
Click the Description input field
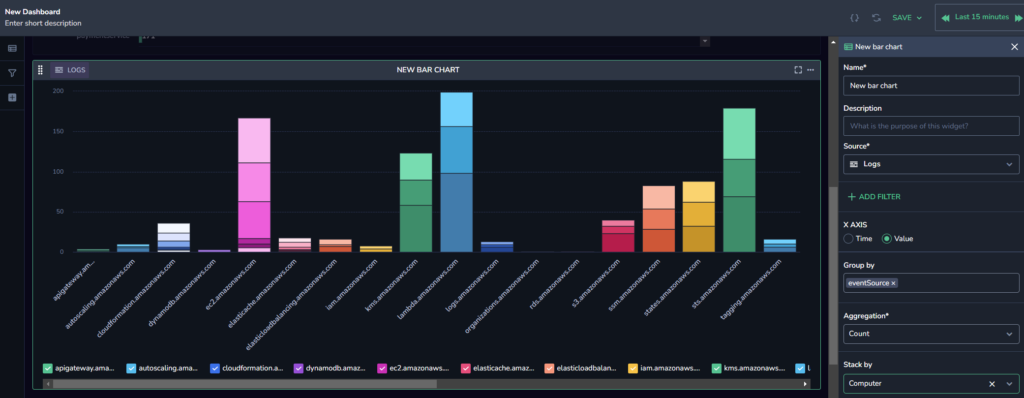pyautogui.click(x=931, y=126)
